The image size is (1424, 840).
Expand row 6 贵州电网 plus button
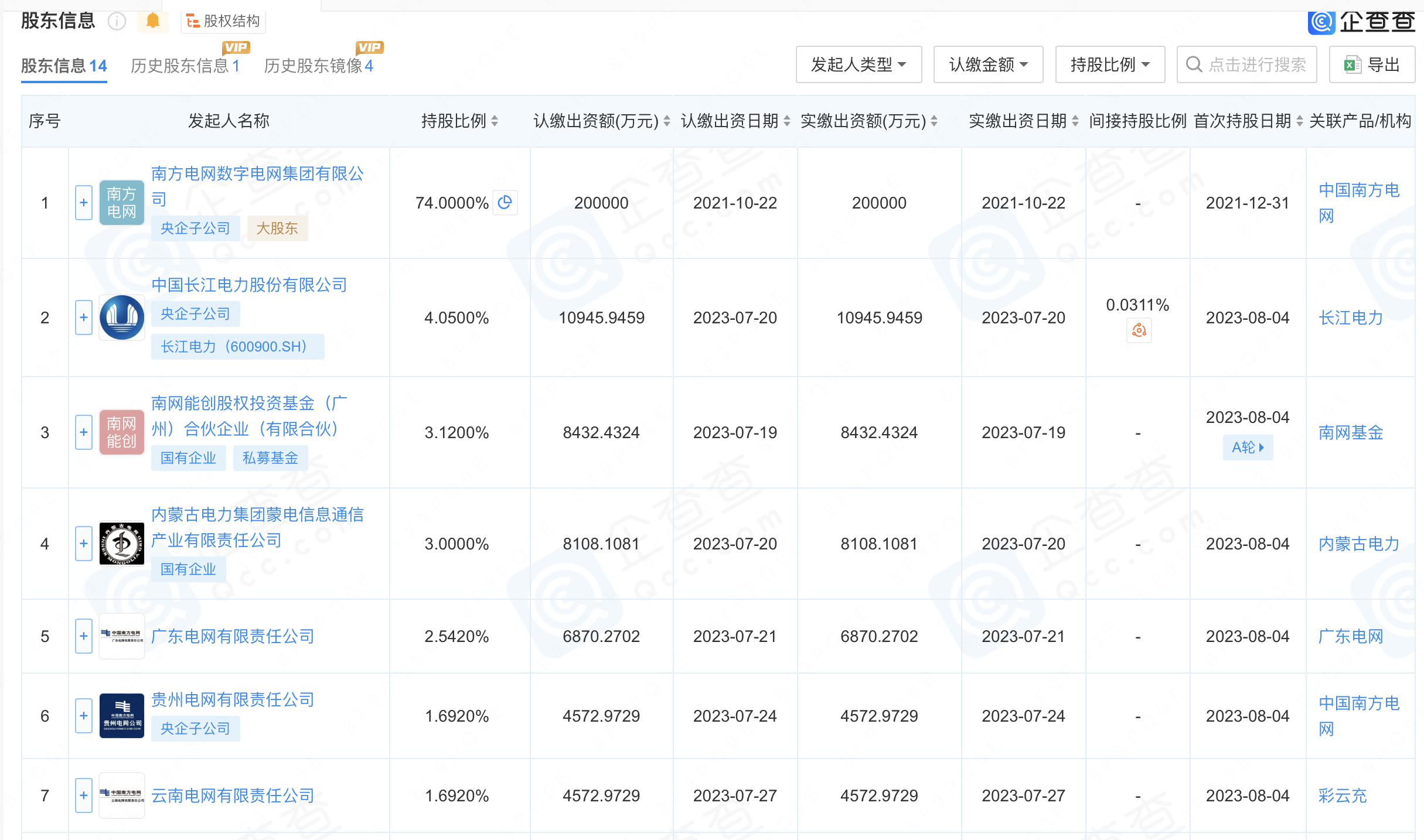tap(84, 716)
